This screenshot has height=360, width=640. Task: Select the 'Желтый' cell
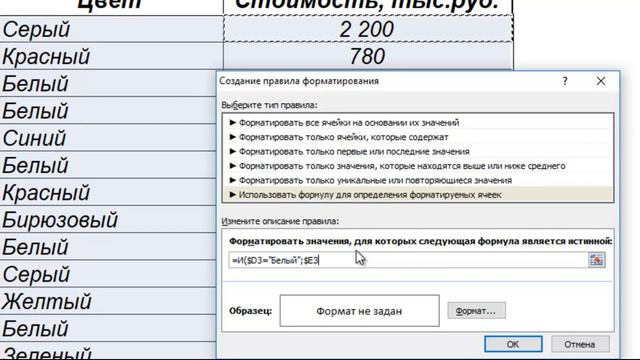(108, 301)
